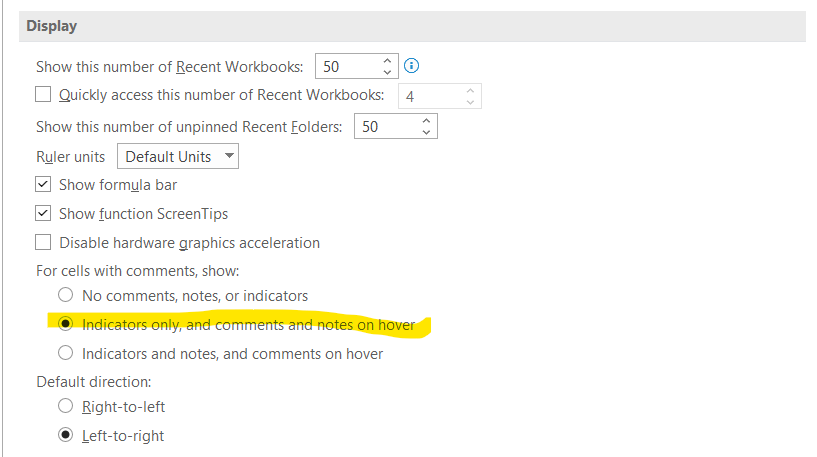Decrease Recent Workbooks number with down arrow
This screenshot has width=817, height=457.
pyautogui.click(x=387, y=72)
